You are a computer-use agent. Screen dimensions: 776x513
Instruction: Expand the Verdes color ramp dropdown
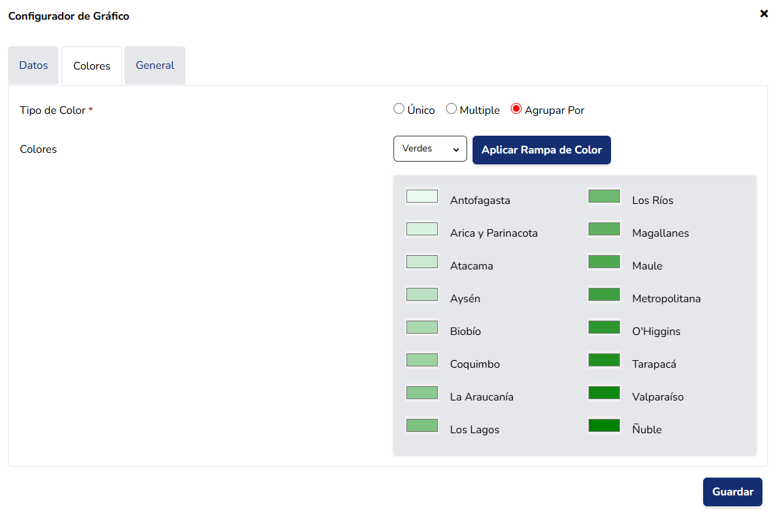pos(430,149)
